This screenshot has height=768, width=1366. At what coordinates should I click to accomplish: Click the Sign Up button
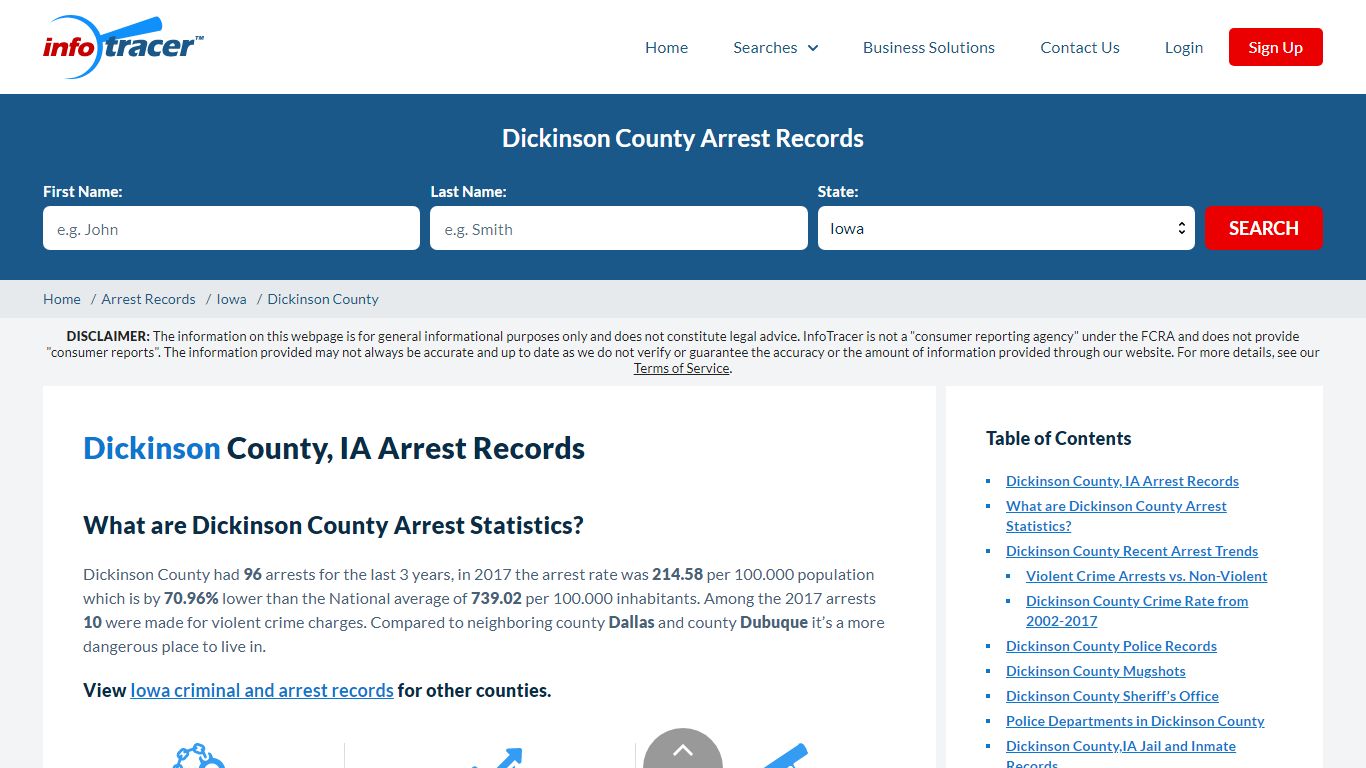coord(1275,47)
